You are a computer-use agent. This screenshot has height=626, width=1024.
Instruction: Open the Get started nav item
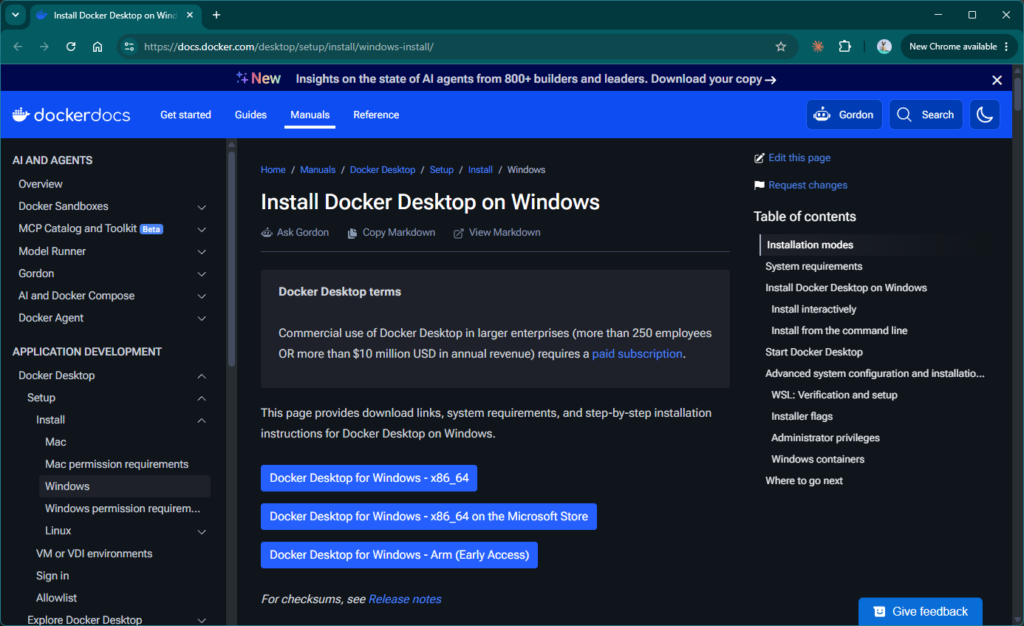coord(185,115)
